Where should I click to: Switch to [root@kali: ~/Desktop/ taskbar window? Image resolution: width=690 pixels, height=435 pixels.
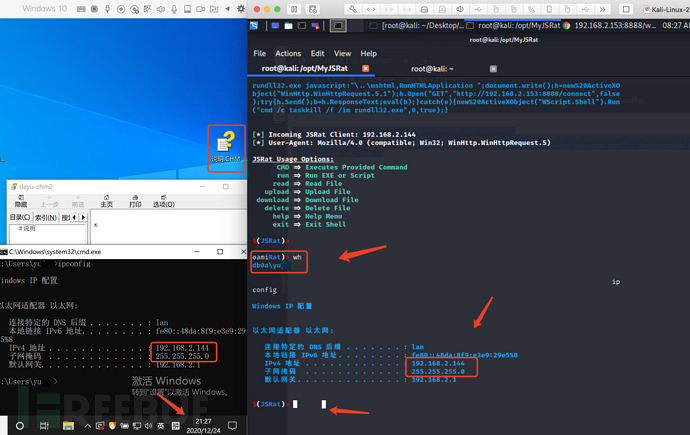pyautogui.click(x=418, y=26)
